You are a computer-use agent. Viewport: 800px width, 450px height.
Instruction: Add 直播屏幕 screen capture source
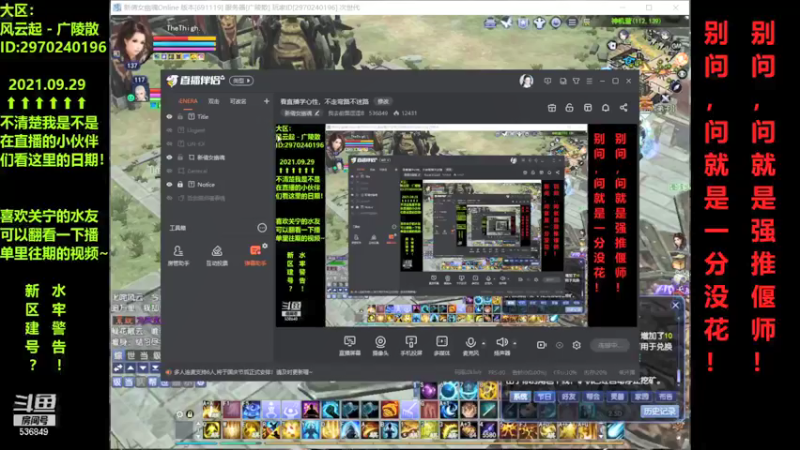(x=350, y=345)
